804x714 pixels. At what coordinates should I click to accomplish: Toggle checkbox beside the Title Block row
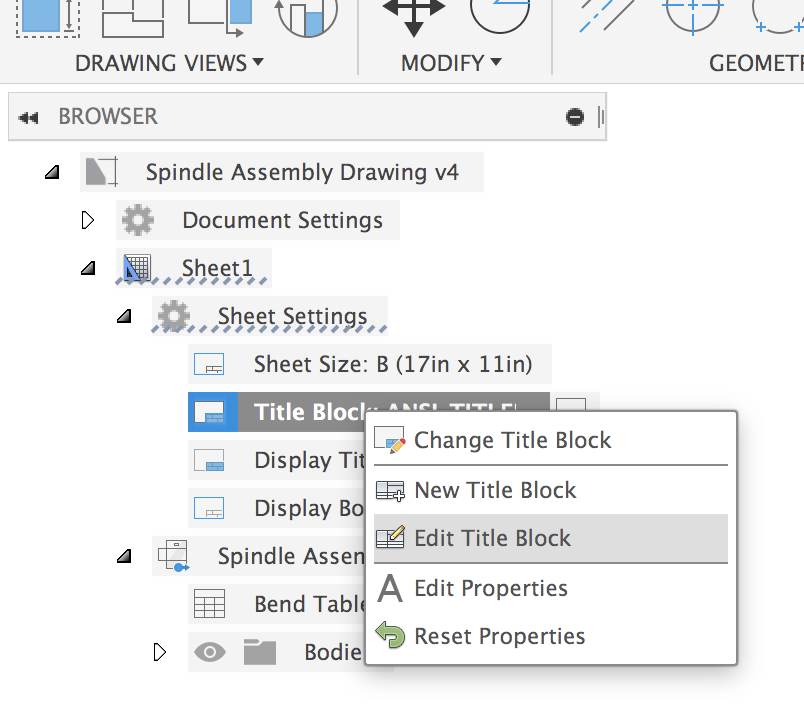click(x=571, y=403)
